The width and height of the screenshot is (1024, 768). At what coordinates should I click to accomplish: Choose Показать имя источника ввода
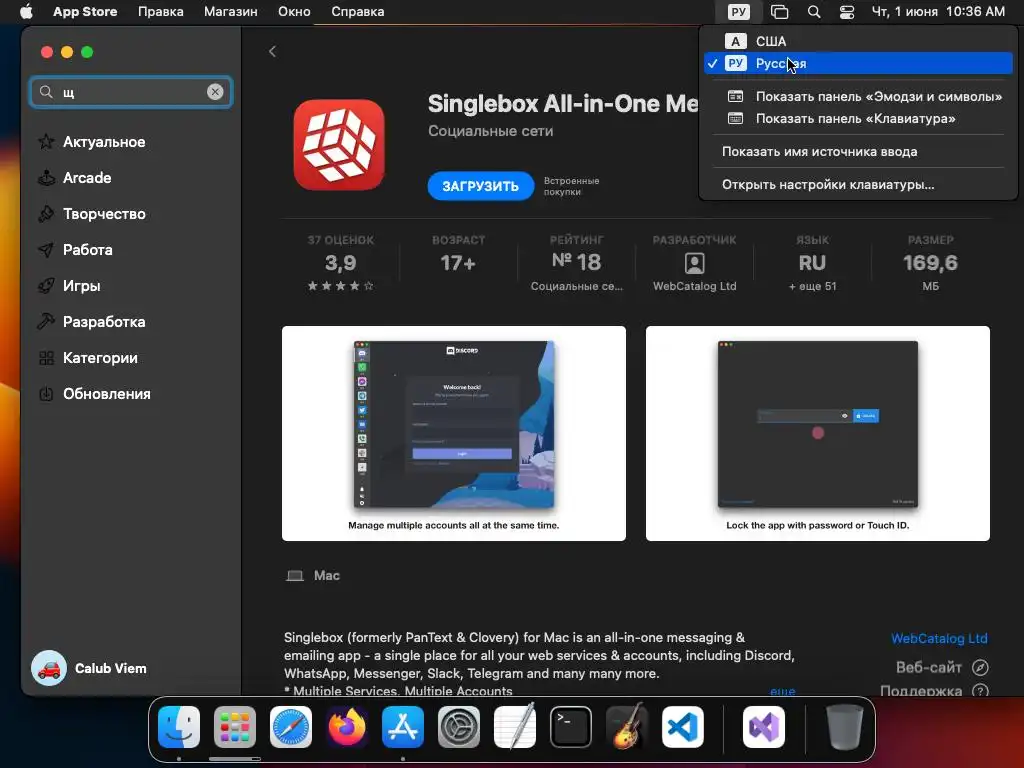pos(858,152)
